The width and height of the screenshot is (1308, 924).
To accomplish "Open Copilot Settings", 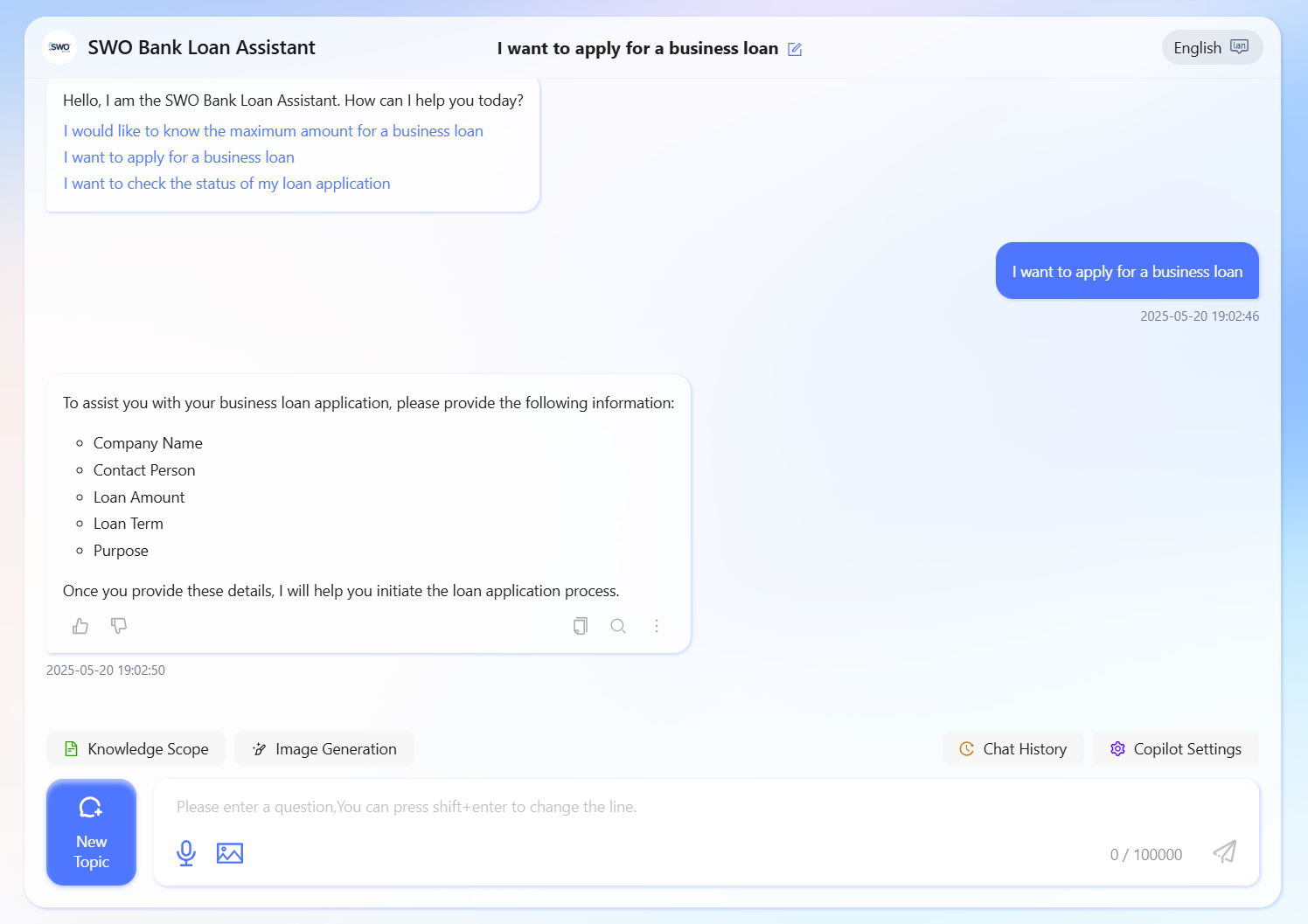I will 1176,748.
